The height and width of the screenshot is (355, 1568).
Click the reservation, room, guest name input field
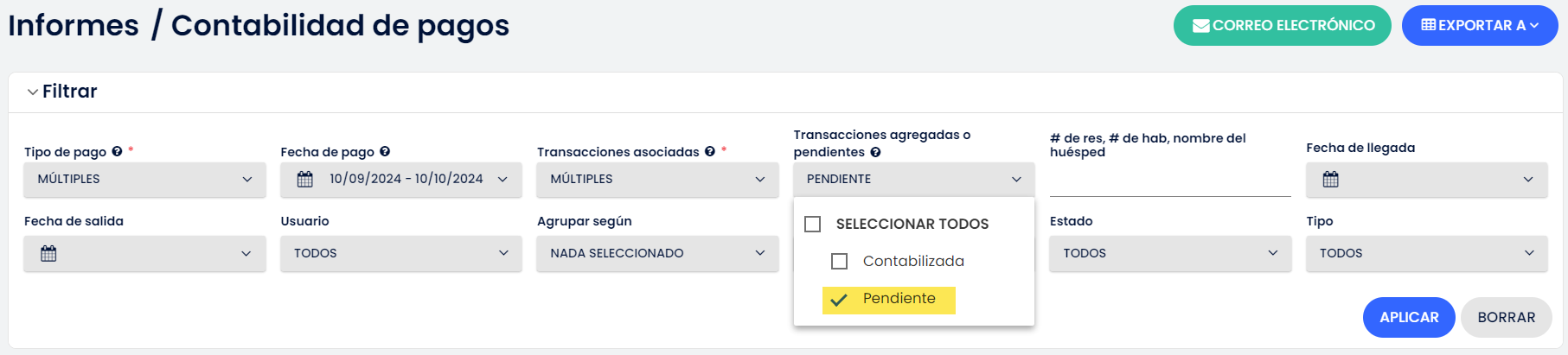pyautogui.click(x=1170, y=180)
